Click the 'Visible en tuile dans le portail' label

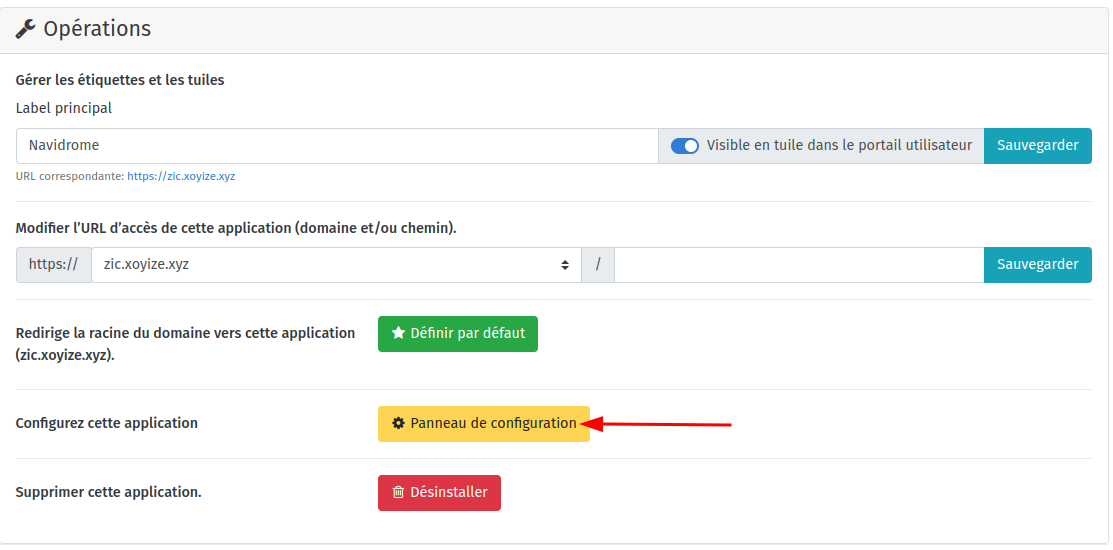point(839,146)
